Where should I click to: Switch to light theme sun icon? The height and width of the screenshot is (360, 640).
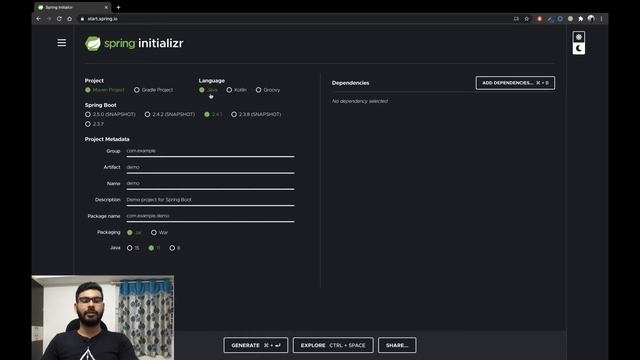tap(578, 37)
